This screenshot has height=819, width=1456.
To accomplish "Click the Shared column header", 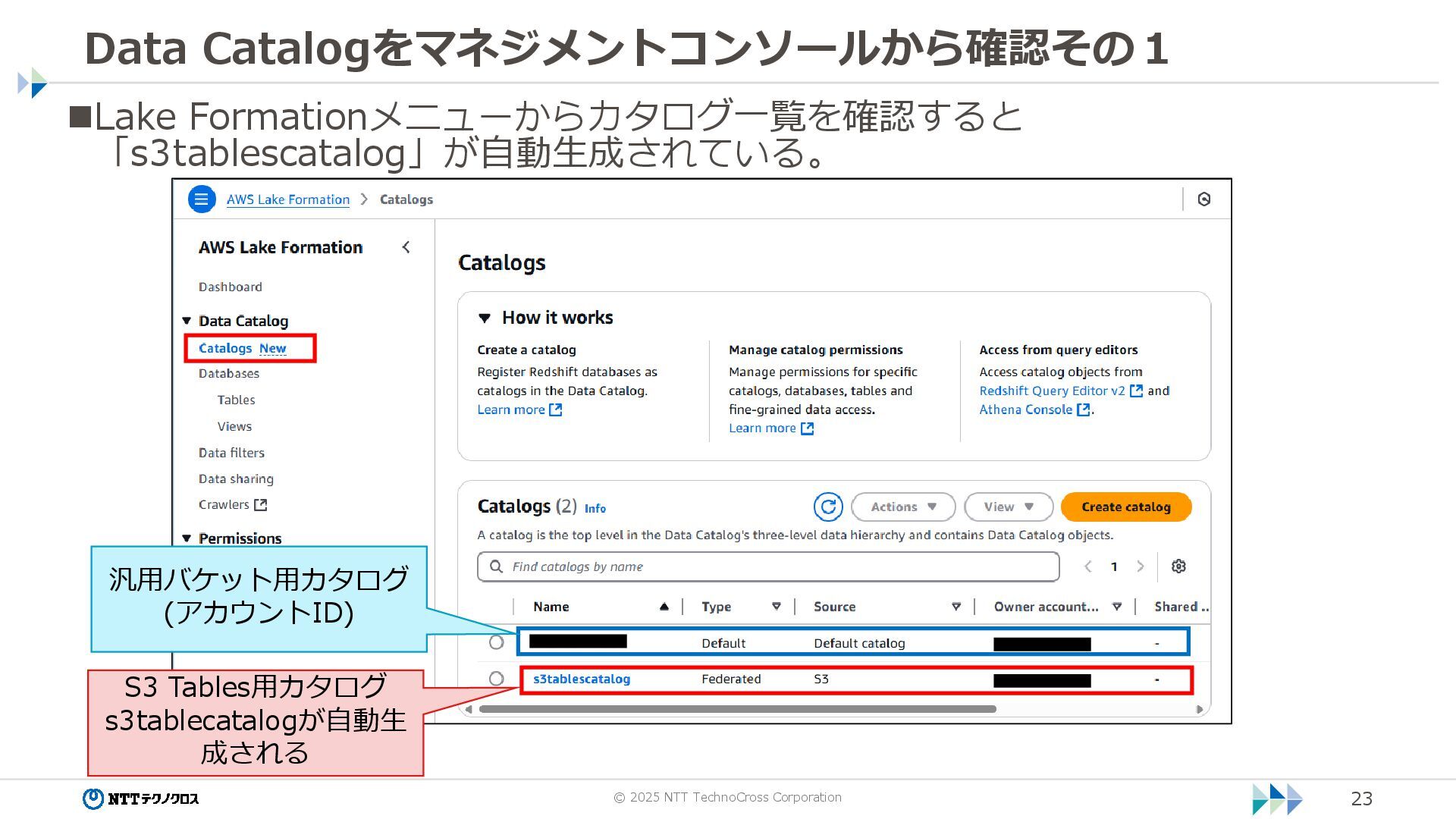I will 1181,607.
